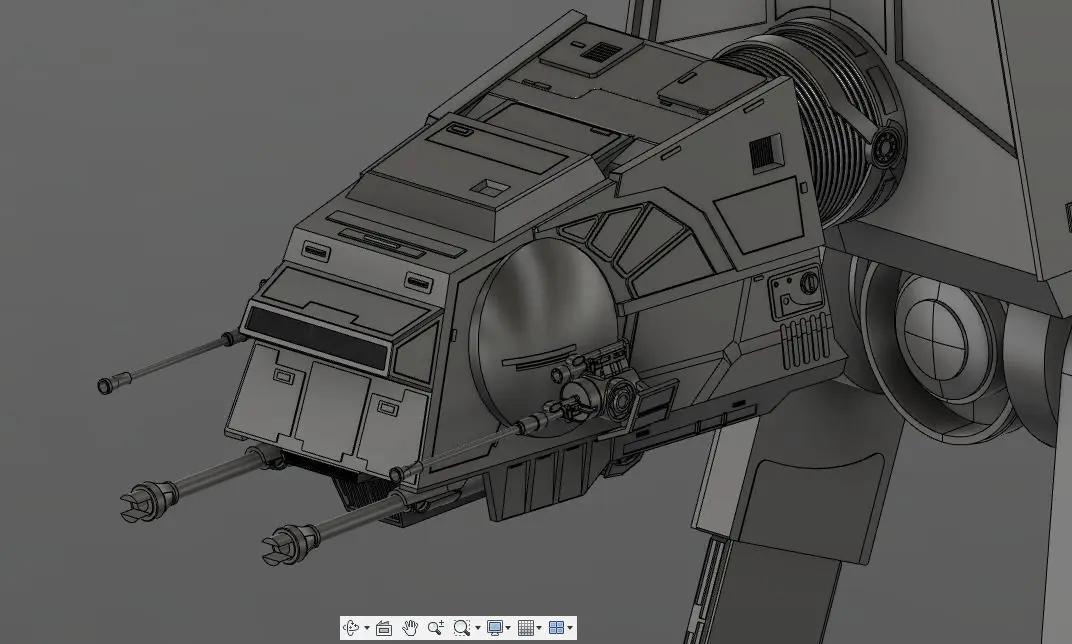Click the Look At icon
1072x644 pixels.
[384, 628]
